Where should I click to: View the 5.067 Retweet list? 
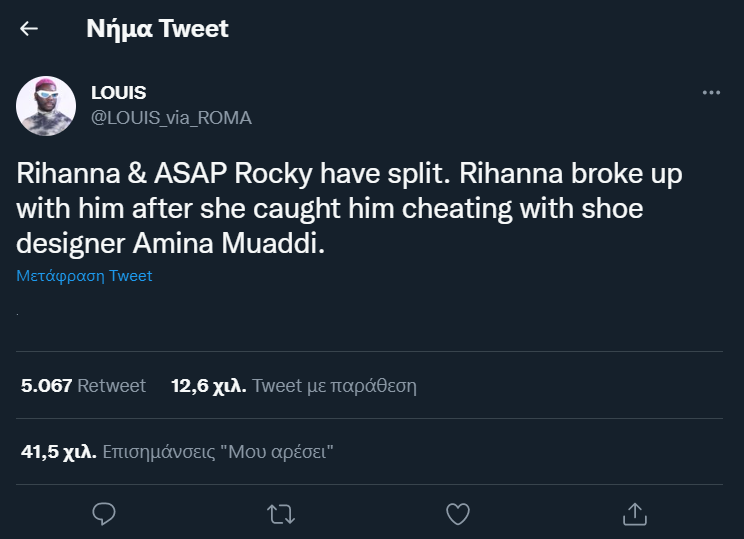(83, 385)
